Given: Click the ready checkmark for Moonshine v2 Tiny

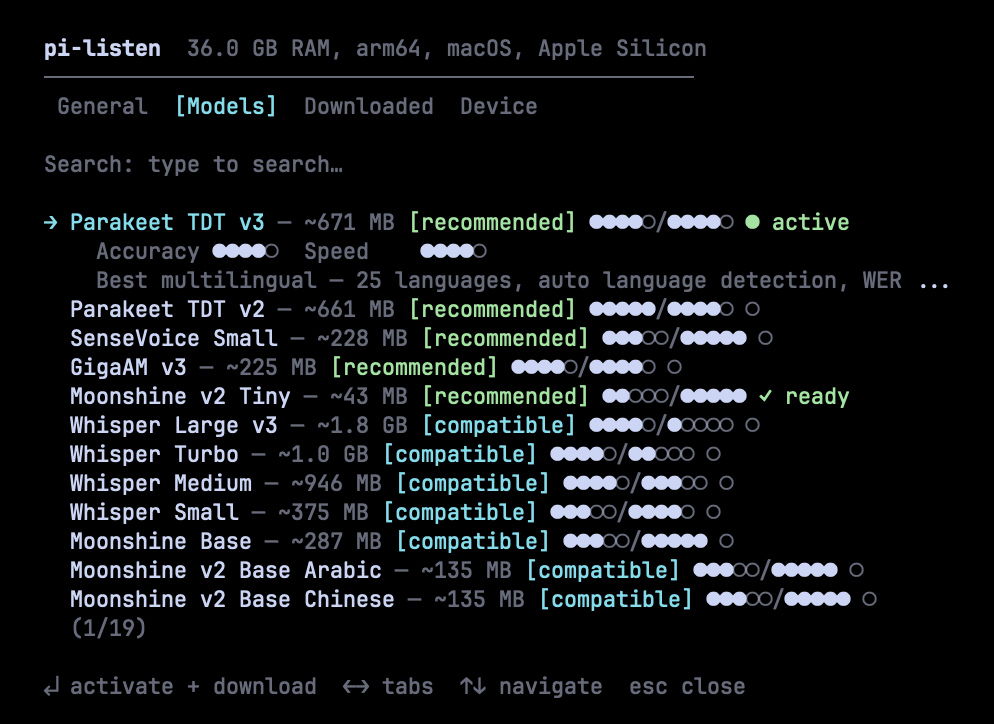Looking at the screenshot, I should [x=765, y=396].
